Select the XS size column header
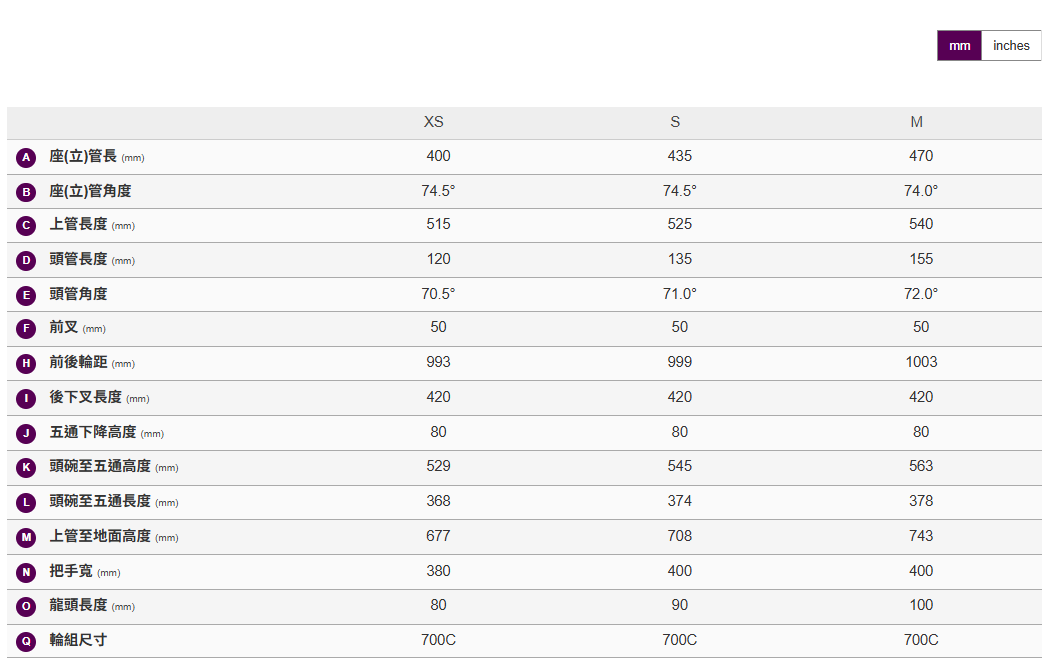This screenshot has width=1053, height=669. [x=434, y=122]
